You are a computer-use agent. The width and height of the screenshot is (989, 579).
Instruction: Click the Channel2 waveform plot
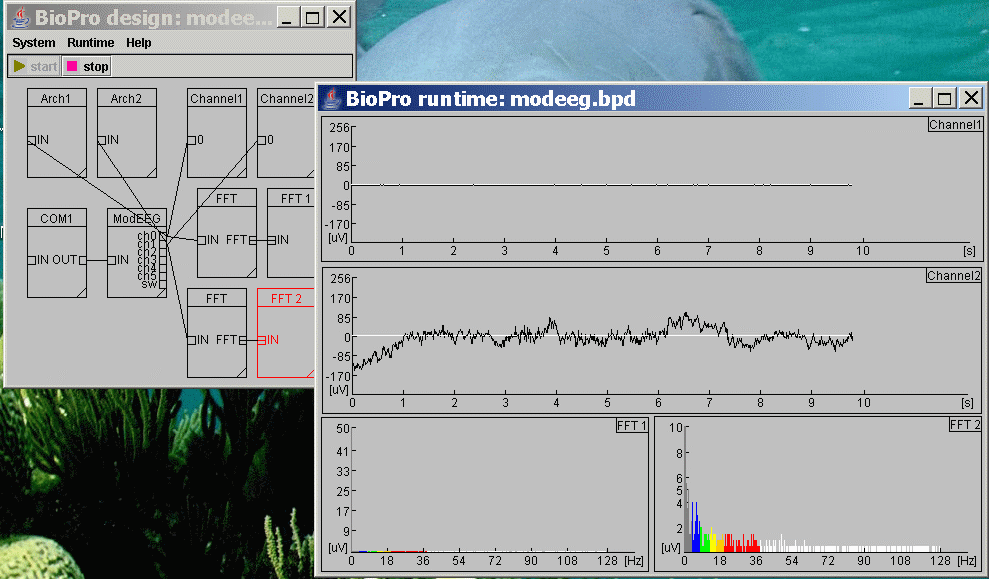[x=600, y=335]
